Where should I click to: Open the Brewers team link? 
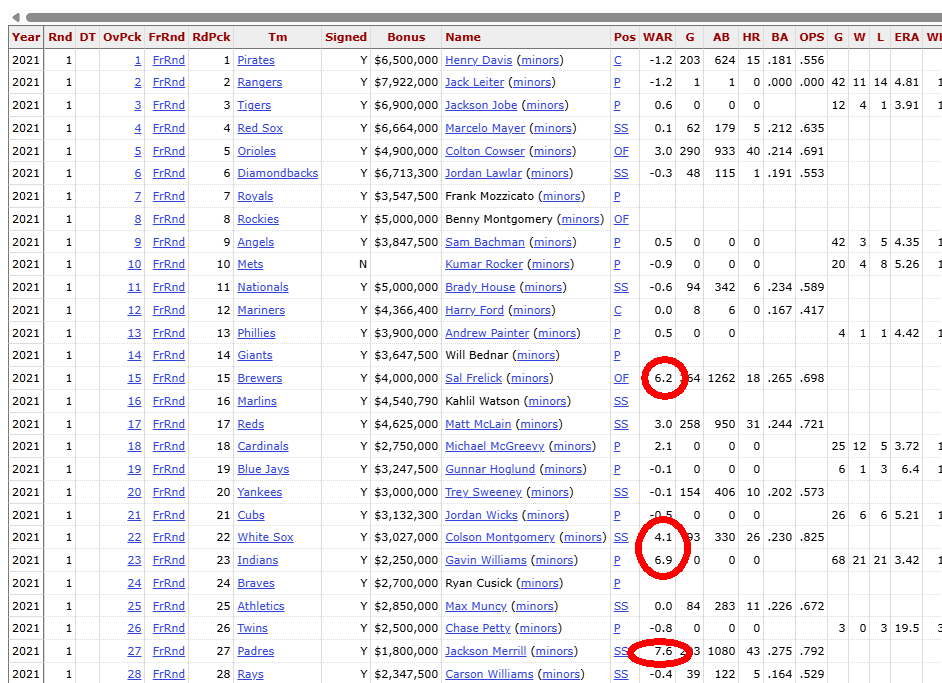(x=260, y=378)
